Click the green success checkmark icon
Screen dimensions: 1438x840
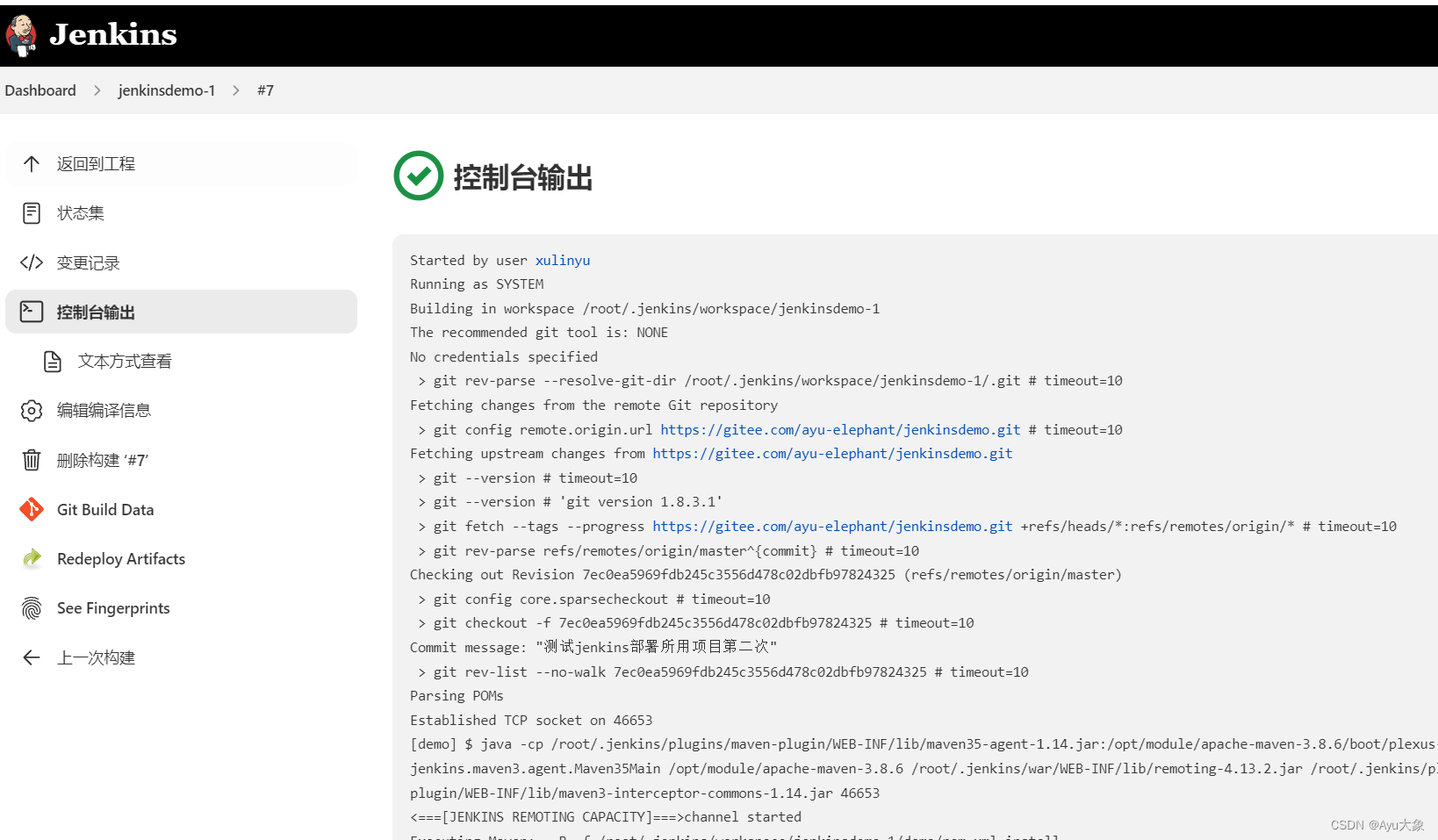pyautogui.click(x=419, y=176)
